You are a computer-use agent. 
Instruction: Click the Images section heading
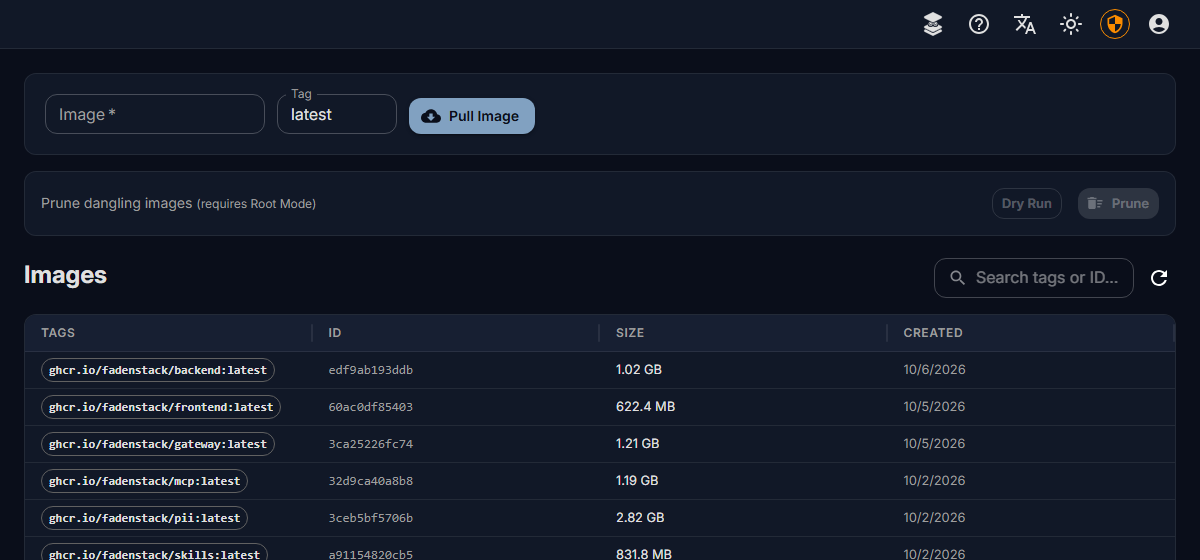pos(65,275)
